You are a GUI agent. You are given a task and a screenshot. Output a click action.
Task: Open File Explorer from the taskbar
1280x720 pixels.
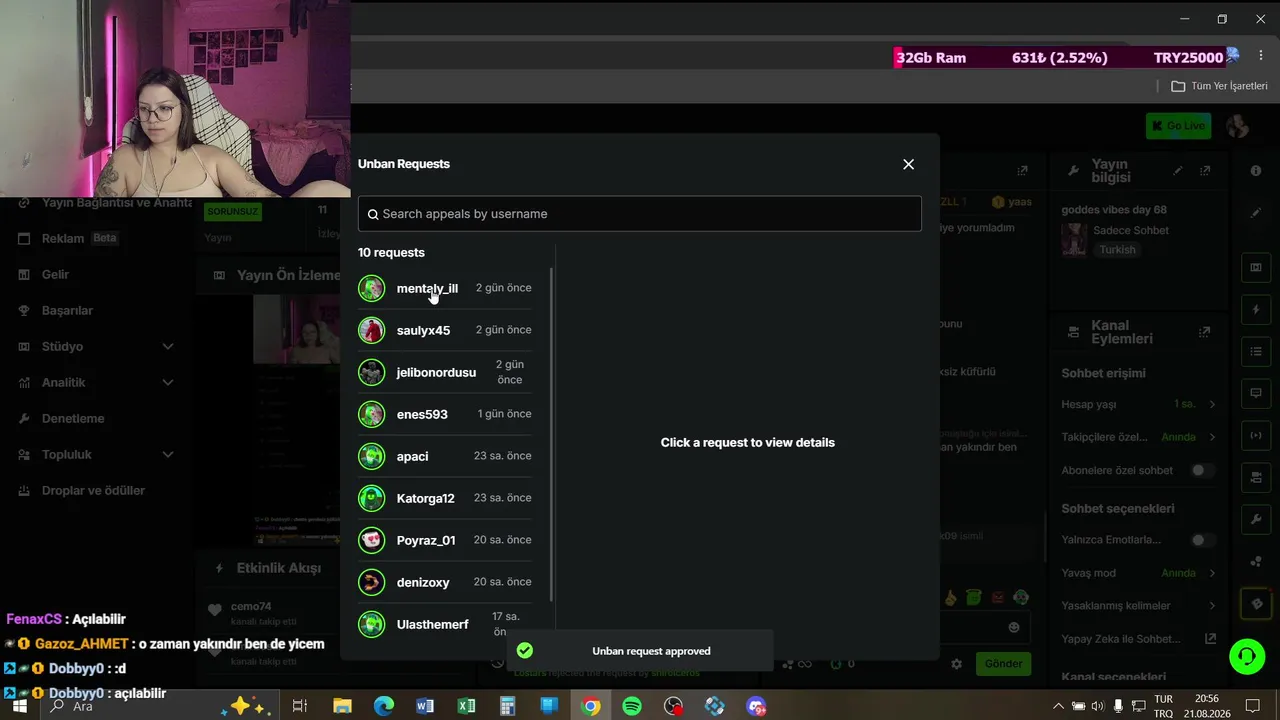point(342,706)
